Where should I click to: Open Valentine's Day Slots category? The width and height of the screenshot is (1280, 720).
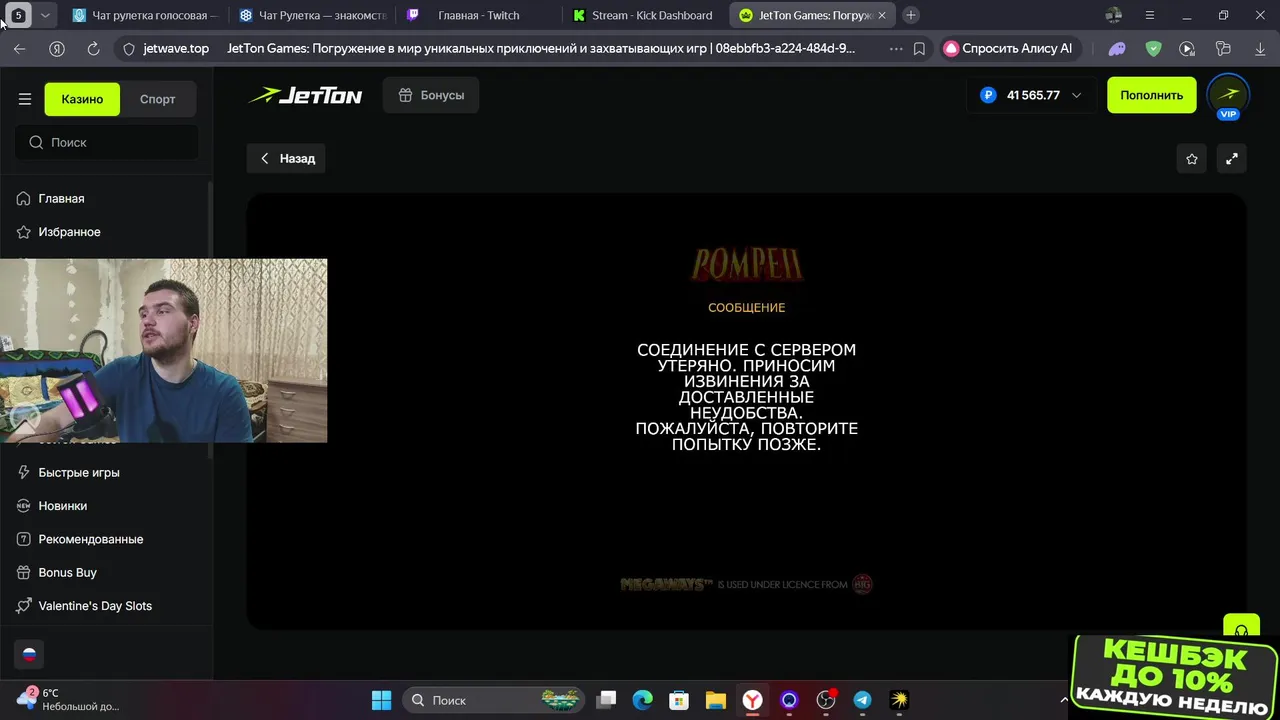[x=95, y=605]
